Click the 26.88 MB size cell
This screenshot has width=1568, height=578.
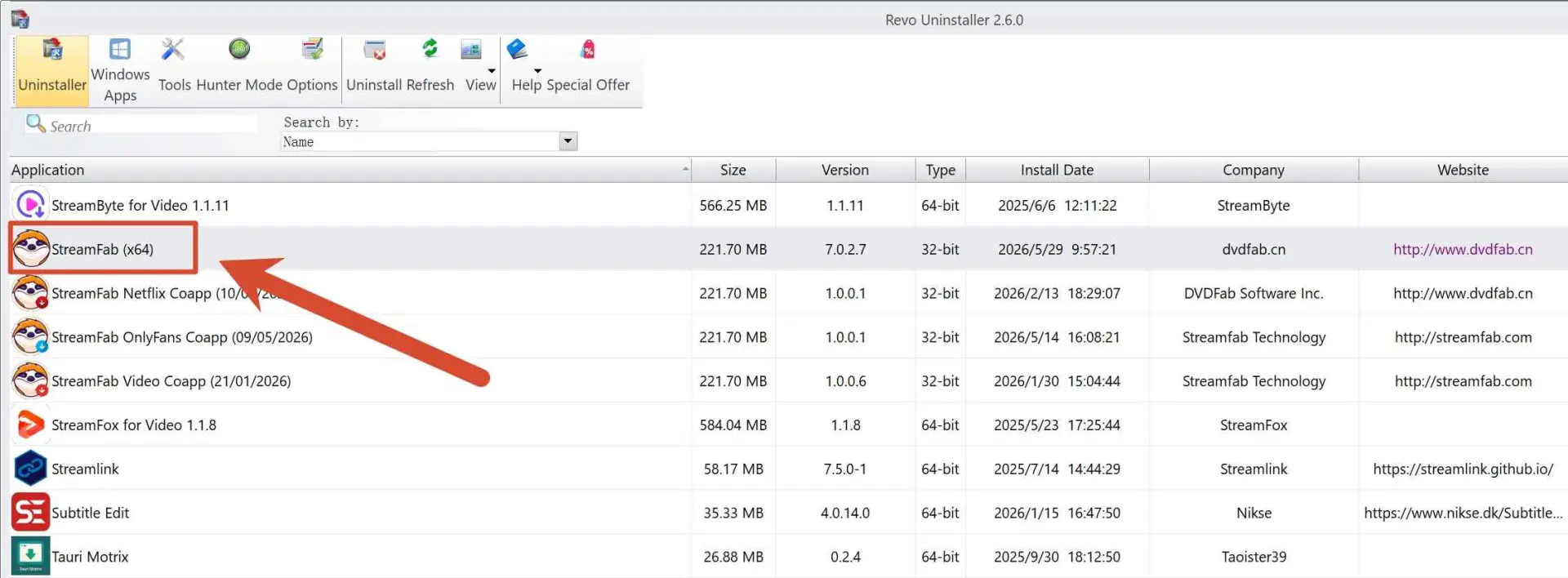733,557
